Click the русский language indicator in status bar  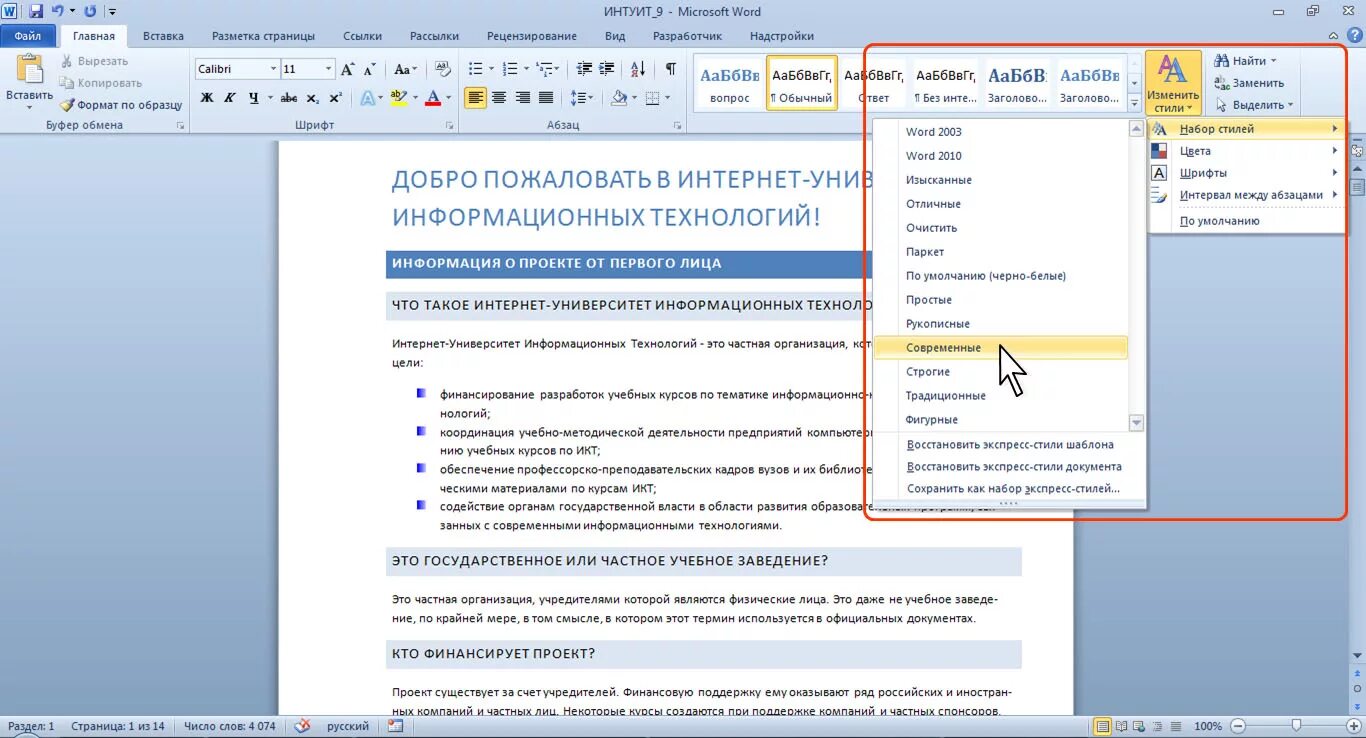[x=348, y=726]
